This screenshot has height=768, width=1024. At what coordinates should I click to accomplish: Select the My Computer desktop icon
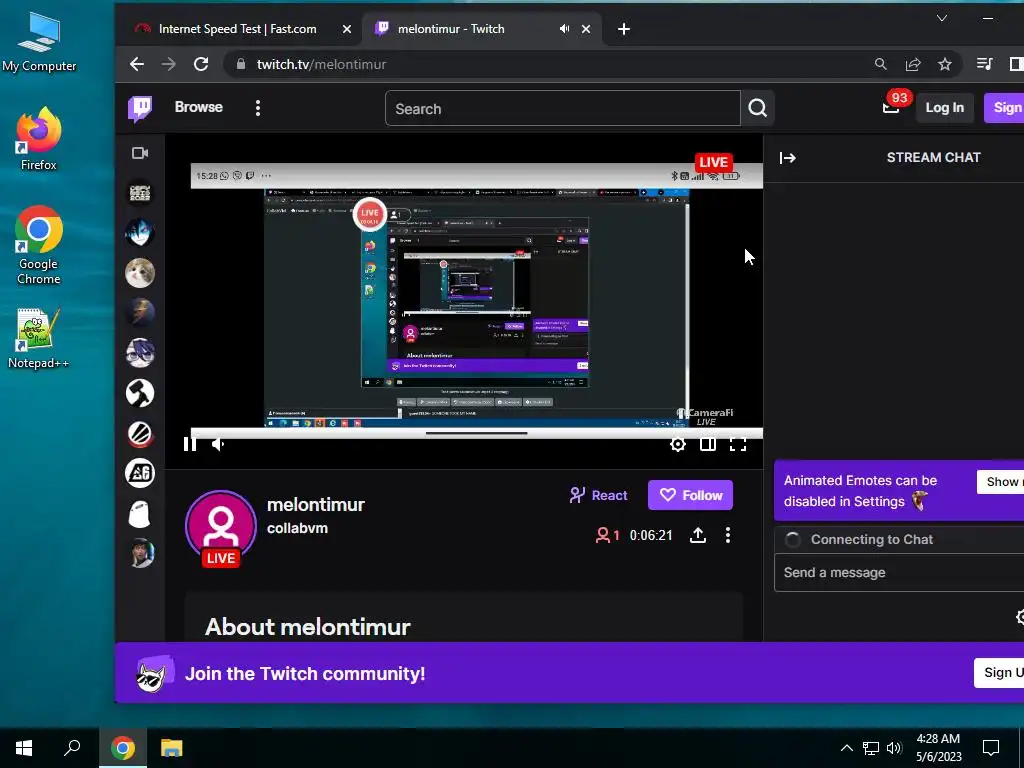(x=39, y=42)
